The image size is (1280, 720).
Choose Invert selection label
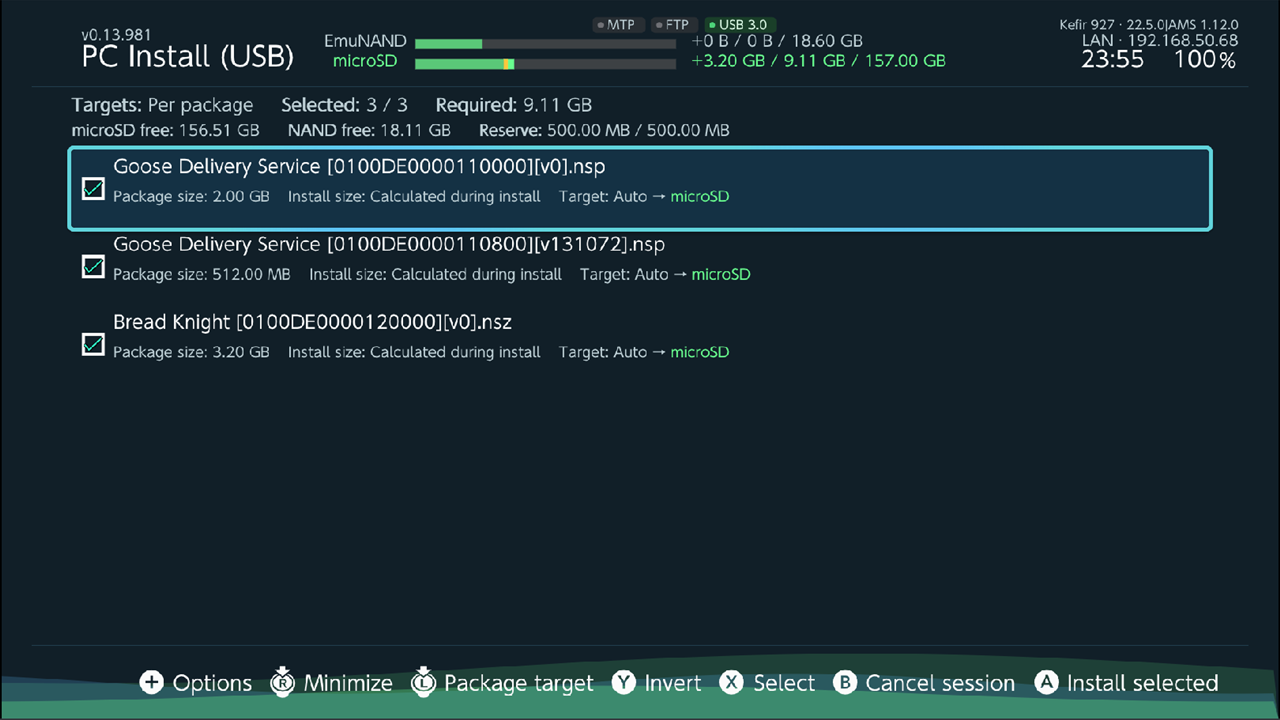[673, 683]
